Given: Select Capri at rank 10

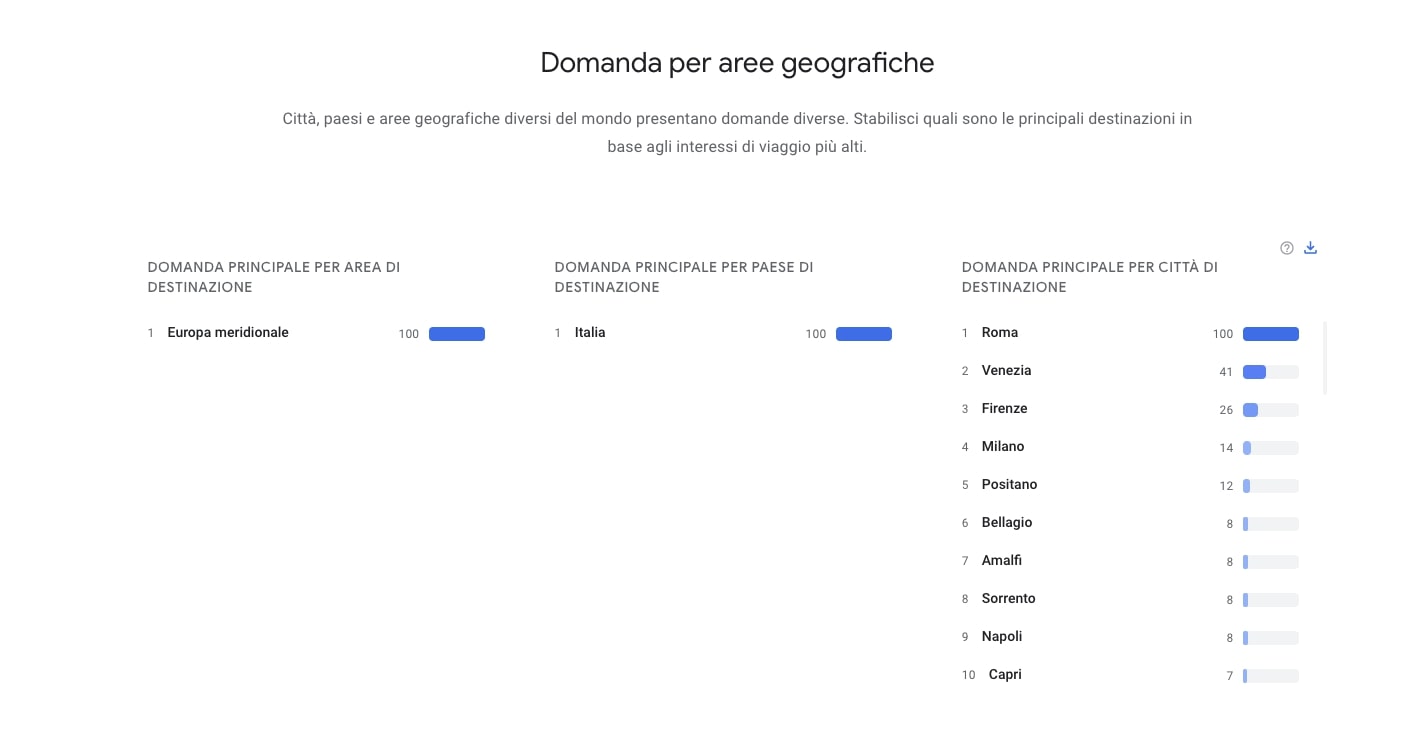Looking at the screenshot, I should 1005,675.
